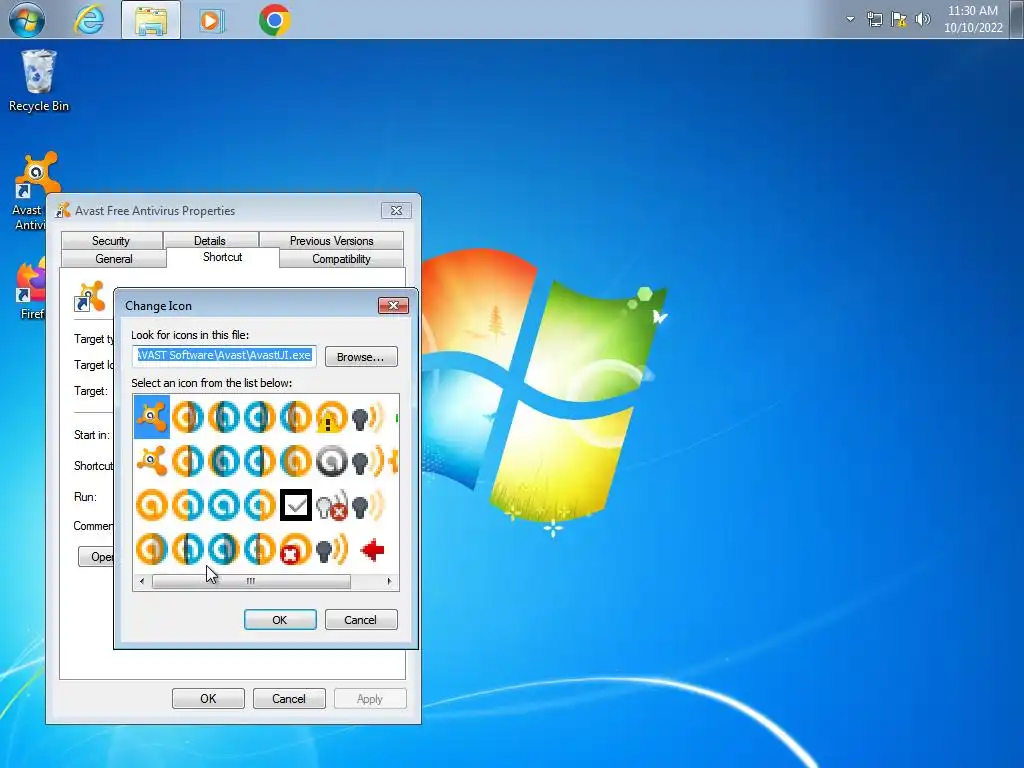Image resolution: width=1024 pixels, height=768 pixels.
Task: Choose the black-framed checkmark icon
Action: tap(296, 505)
